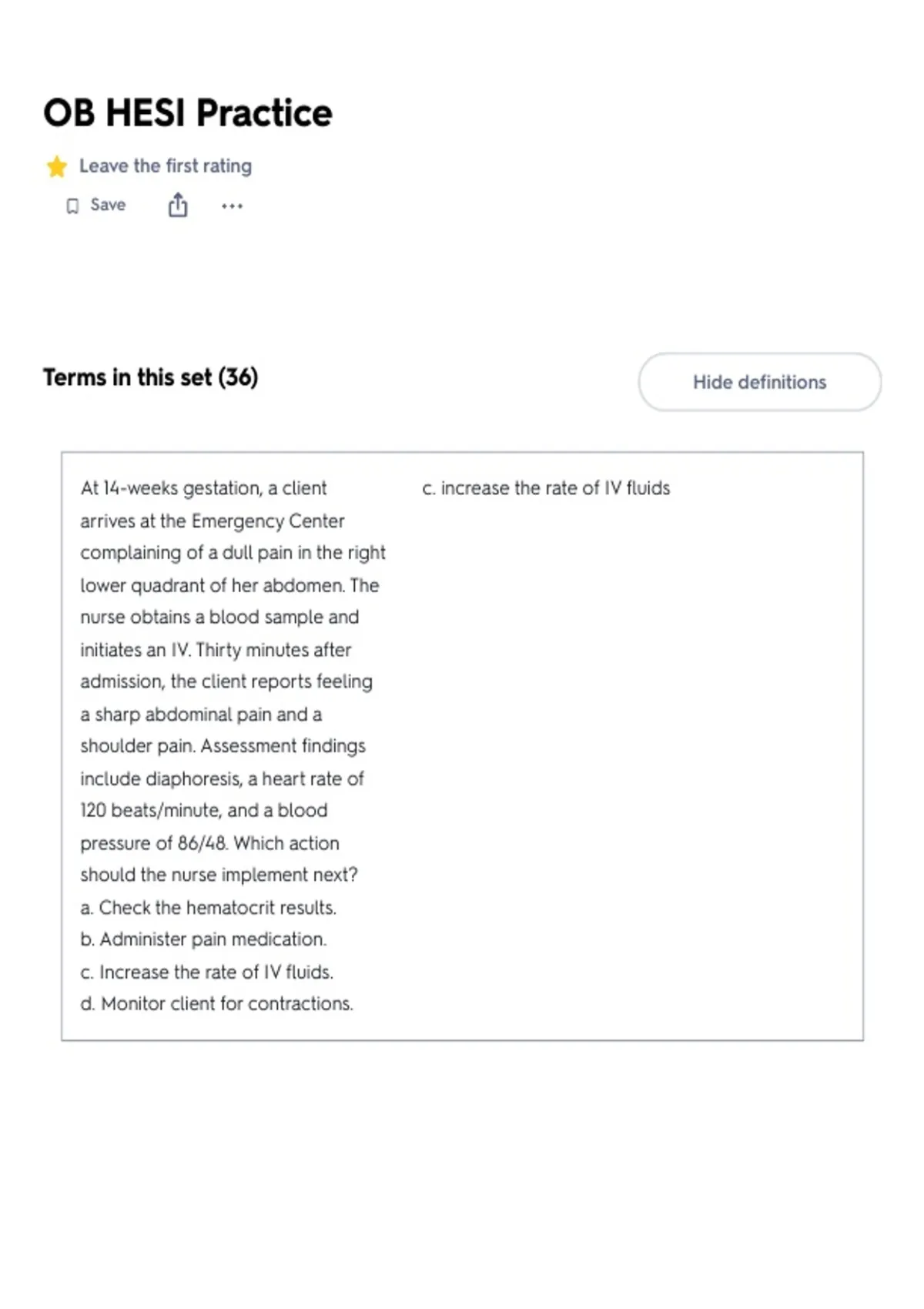
Task: Open the share upload icon
Action: (178, 205)
